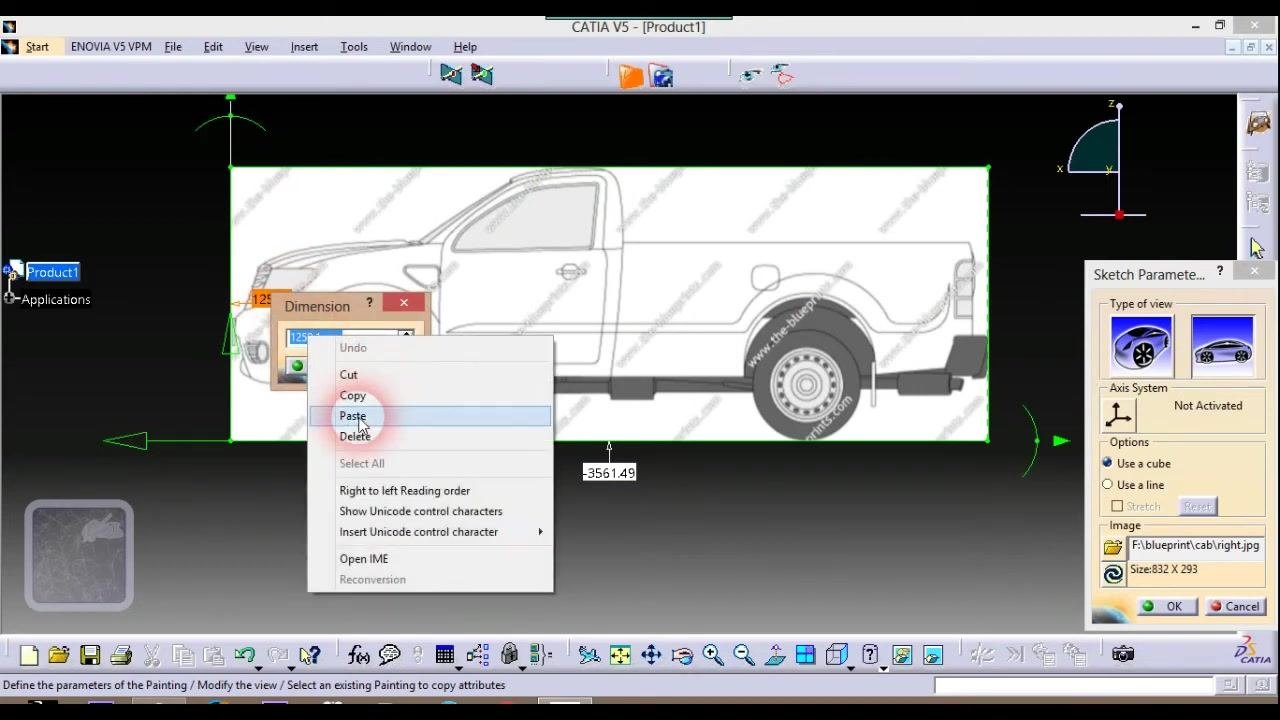
Task: Select the 'Use a line' radio option
Action: click(x=1107, y=484)
